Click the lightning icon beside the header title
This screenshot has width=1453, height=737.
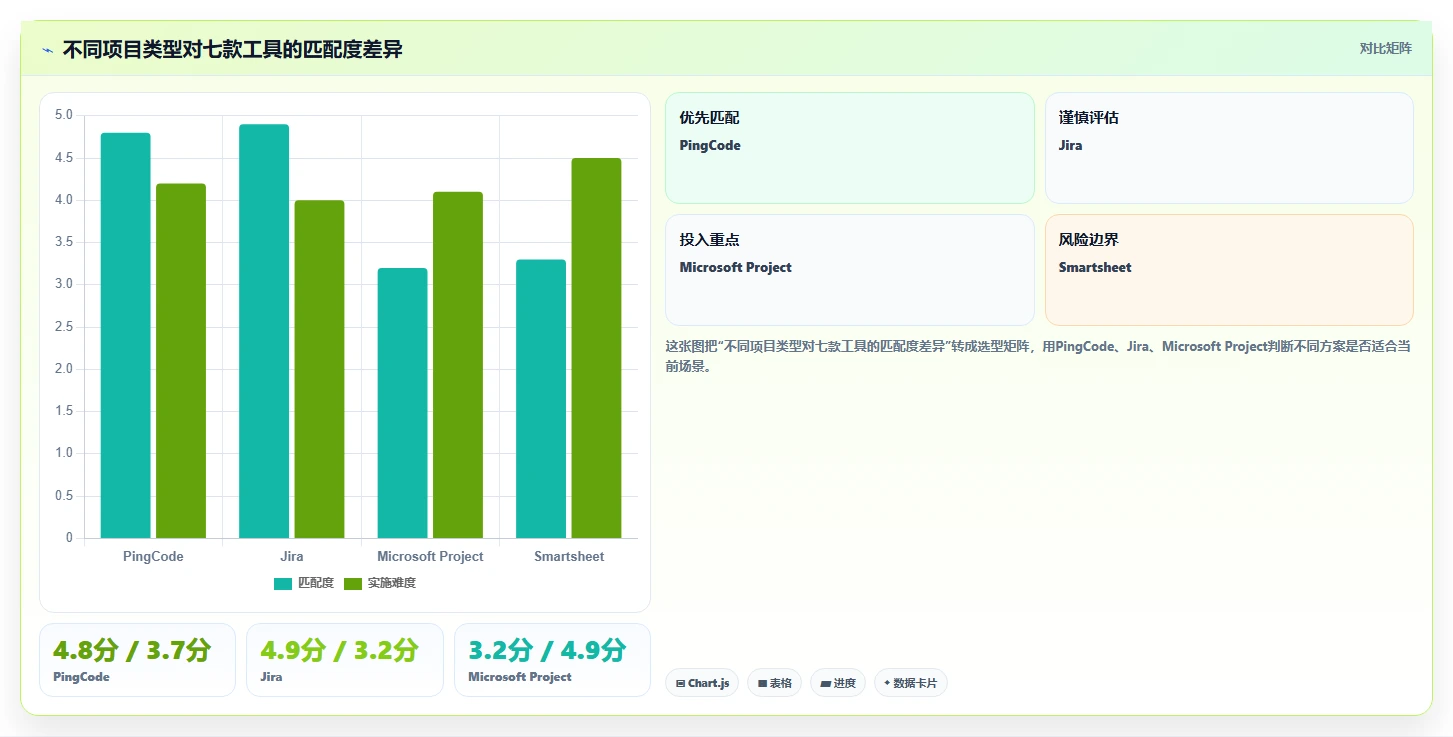[x=47, y=50]
